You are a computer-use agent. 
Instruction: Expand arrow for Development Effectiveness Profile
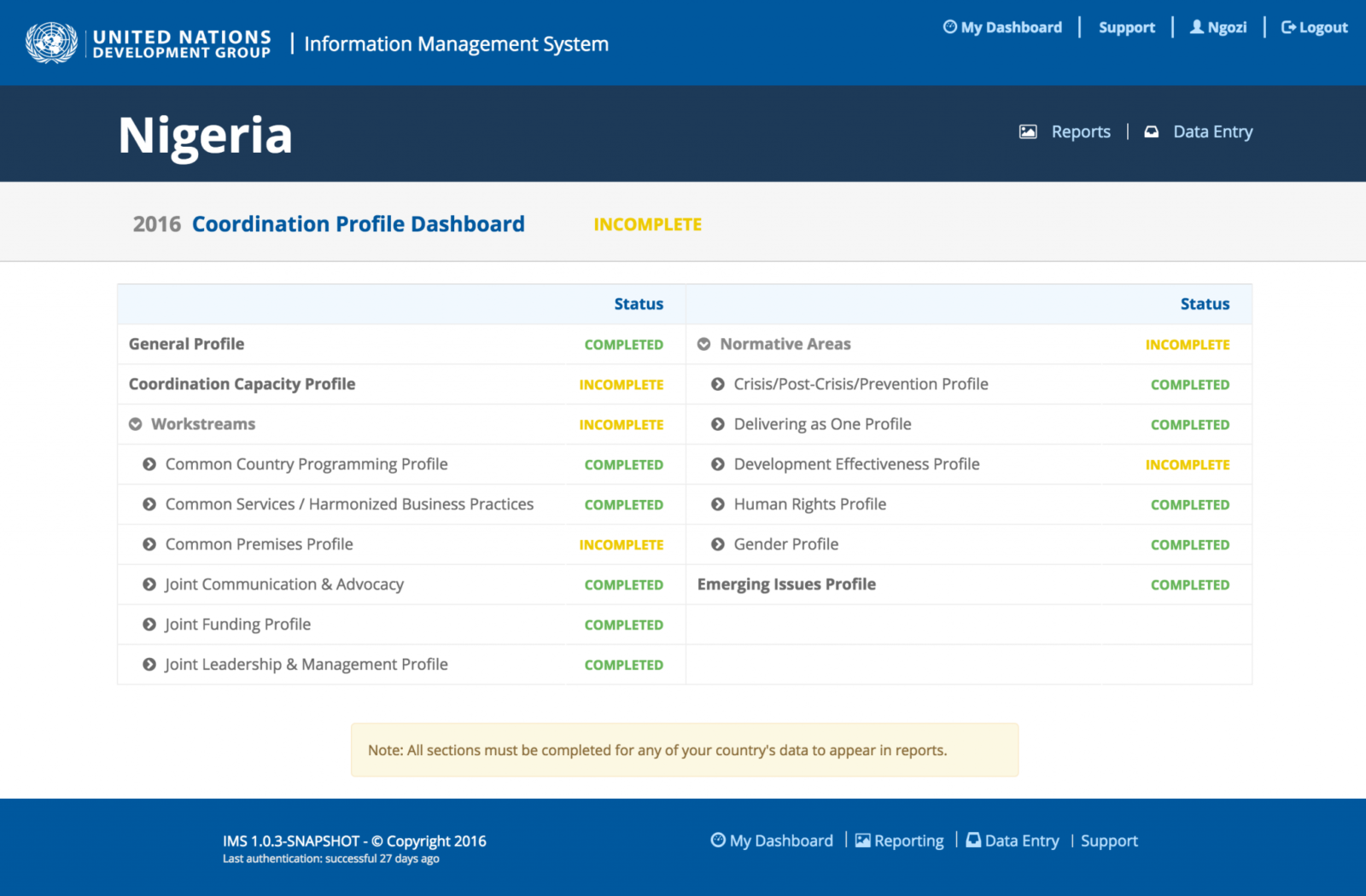point(718,464)
